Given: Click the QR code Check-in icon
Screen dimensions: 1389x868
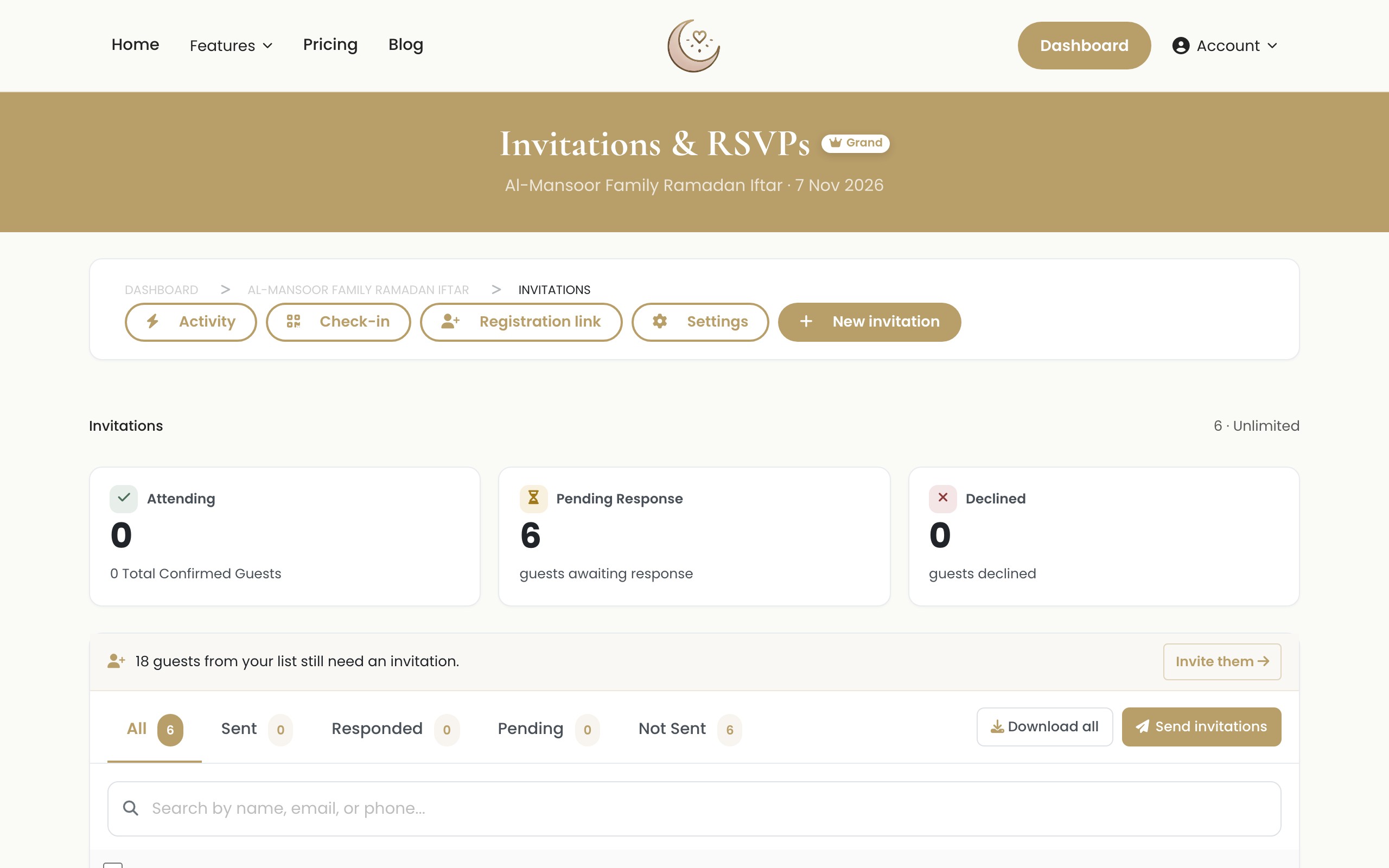Looking at the screenshot, I should tap(294, 322).
